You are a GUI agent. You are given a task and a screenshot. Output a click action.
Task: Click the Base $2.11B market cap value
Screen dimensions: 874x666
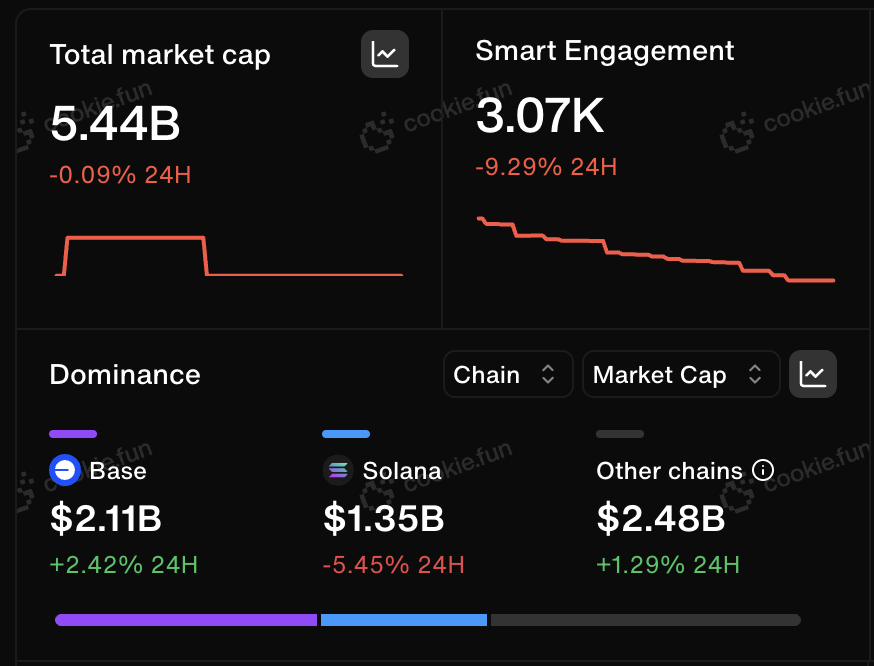(x=105, y=518)
